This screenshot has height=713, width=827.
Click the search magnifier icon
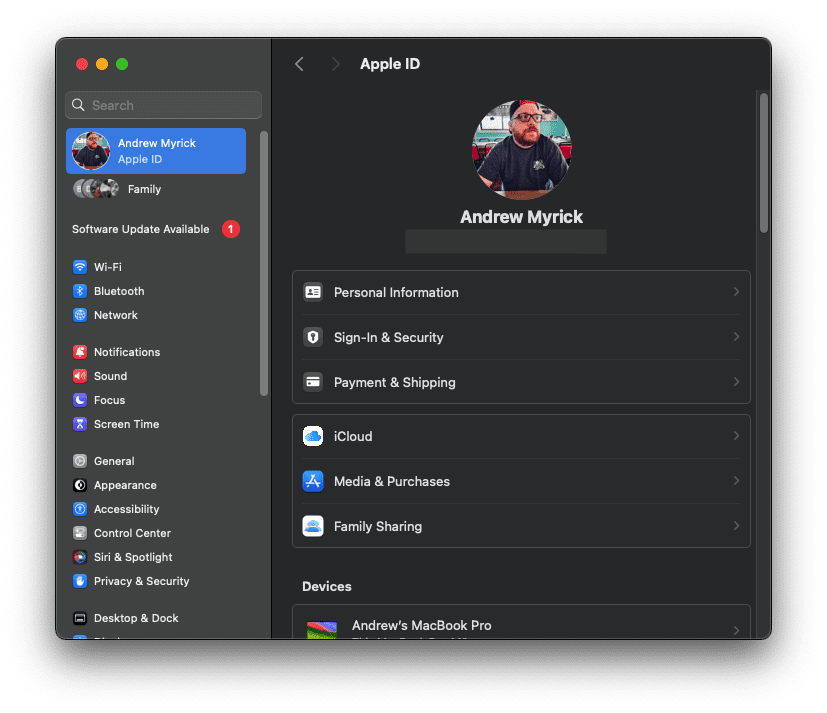click(x=78, y=105)
